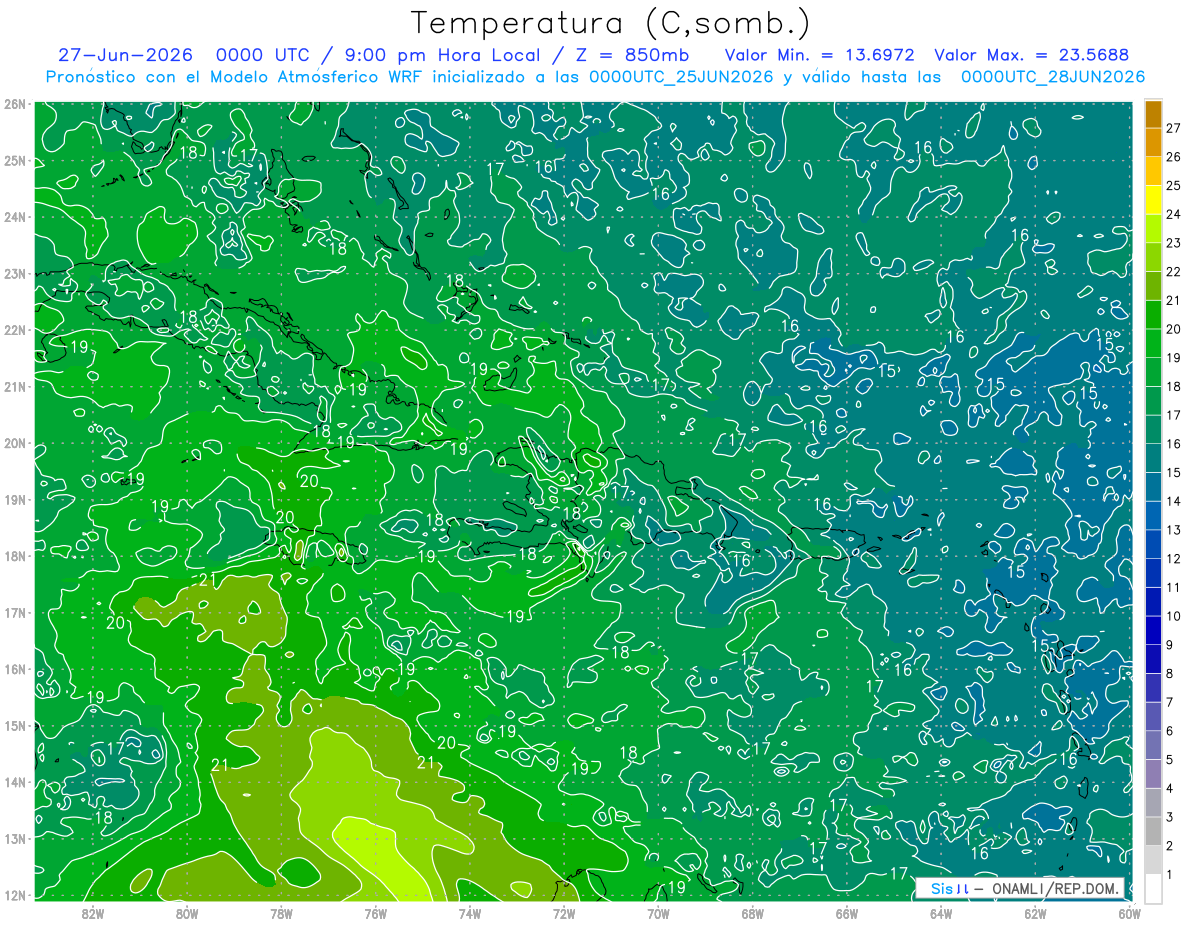Click the "13N" latitude axis label
The height and width of the screenshot is (927, 1200).
click(14, 839)
